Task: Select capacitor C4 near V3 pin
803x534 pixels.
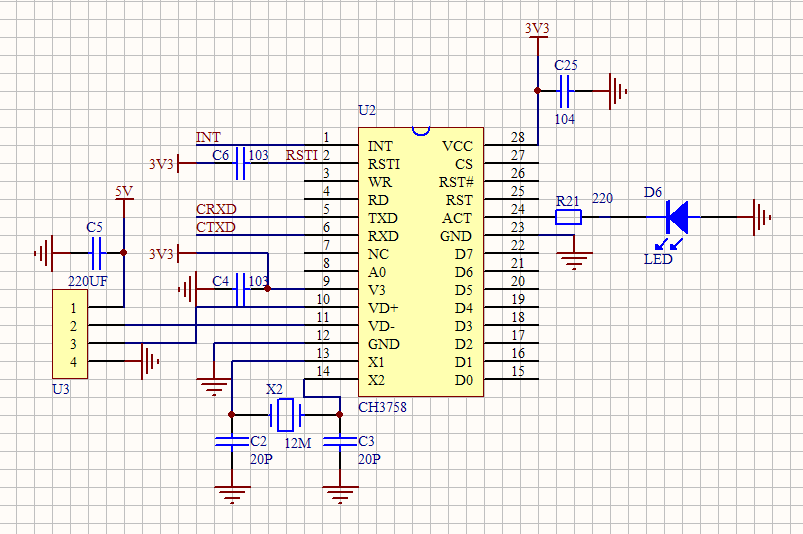Action: click(x=240, y=290)
